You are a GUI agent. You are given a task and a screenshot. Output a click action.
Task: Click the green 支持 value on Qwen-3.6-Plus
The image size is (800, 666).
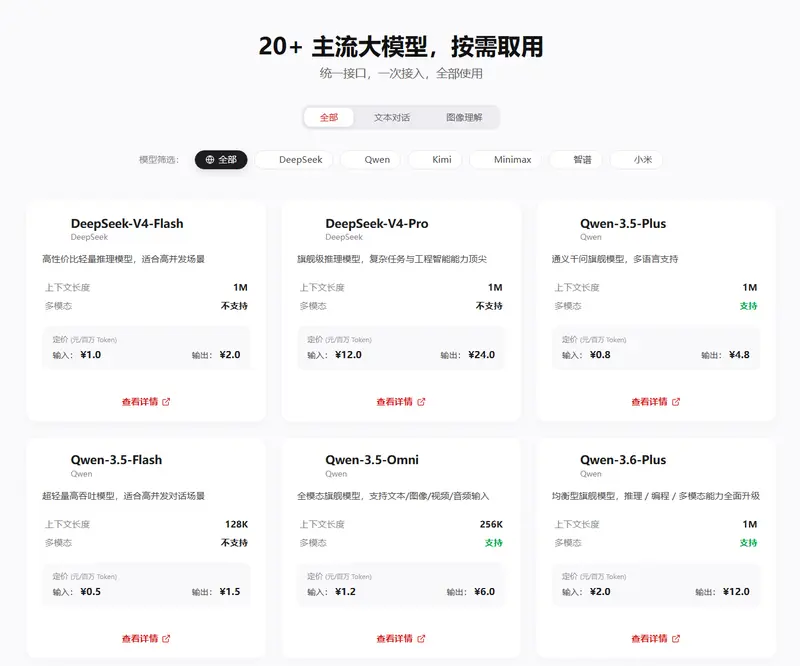point(748,542)
